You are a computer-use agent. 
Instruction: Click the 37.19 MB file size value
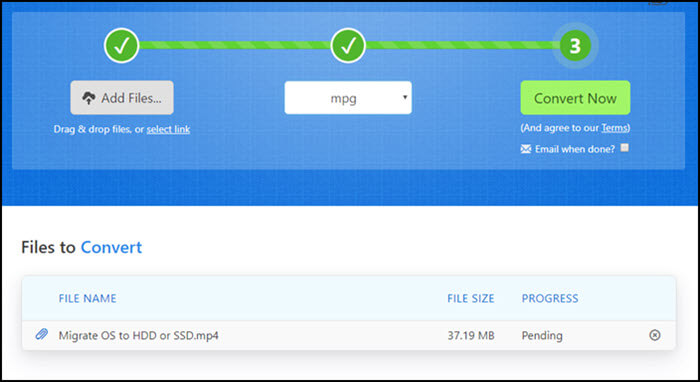(x=471, y=335)
